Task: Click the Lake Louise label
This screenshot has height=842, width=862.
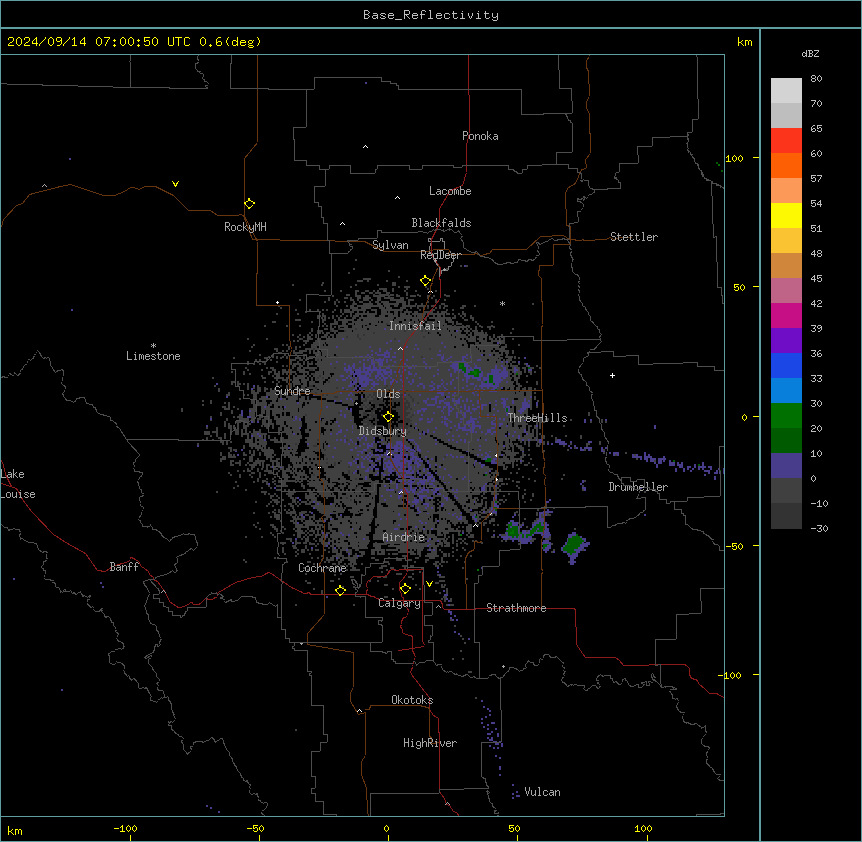Action: pos(18,484)
